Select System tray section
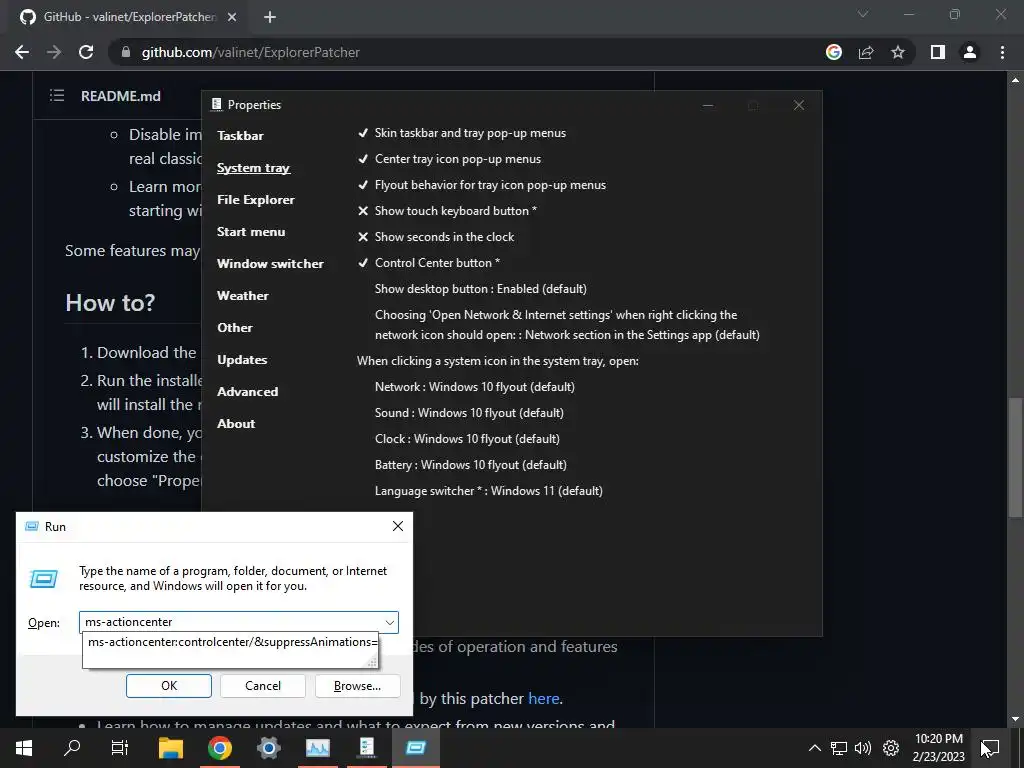This screenshot has width=1024, height=768. (x=253, y=168)
